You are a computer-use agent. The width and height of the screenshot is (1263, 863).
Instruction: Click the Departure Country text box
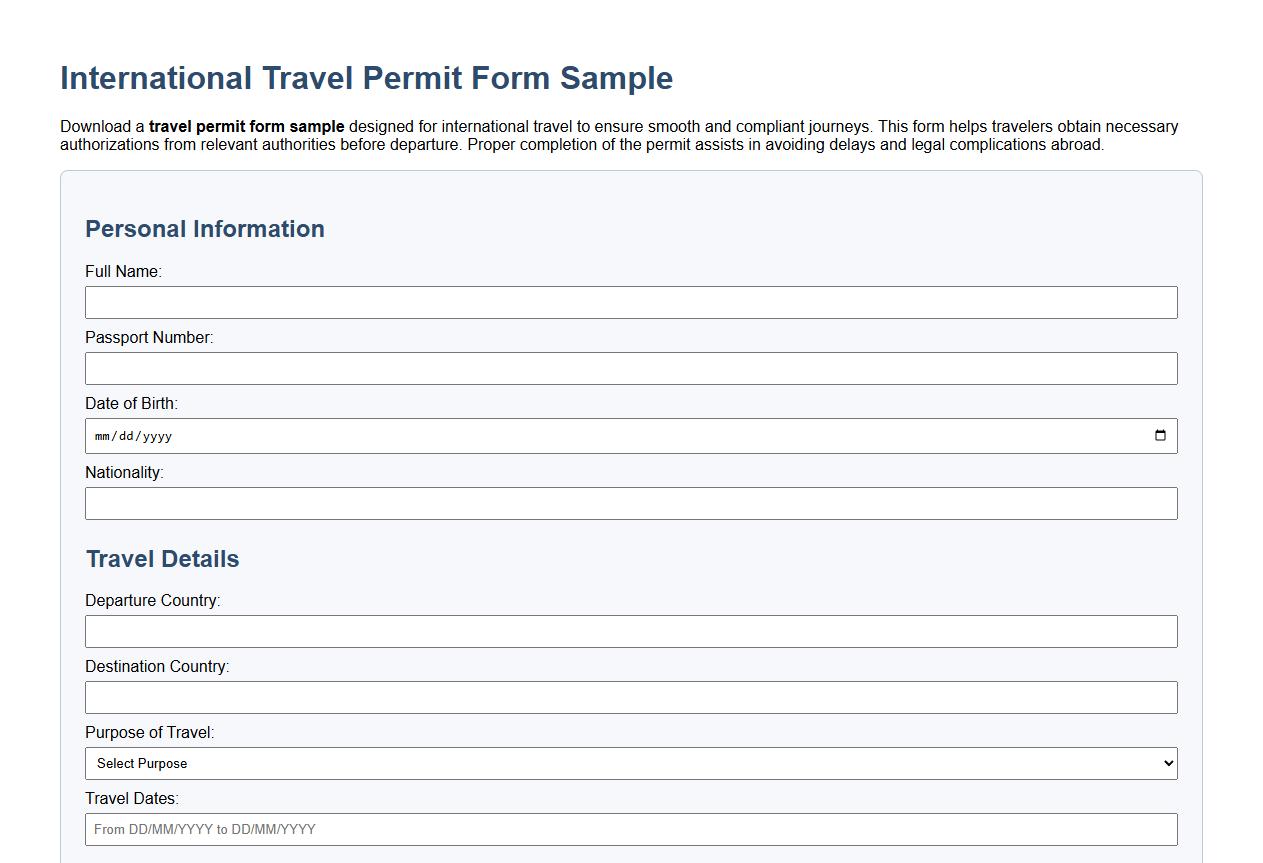click(631, 631)
